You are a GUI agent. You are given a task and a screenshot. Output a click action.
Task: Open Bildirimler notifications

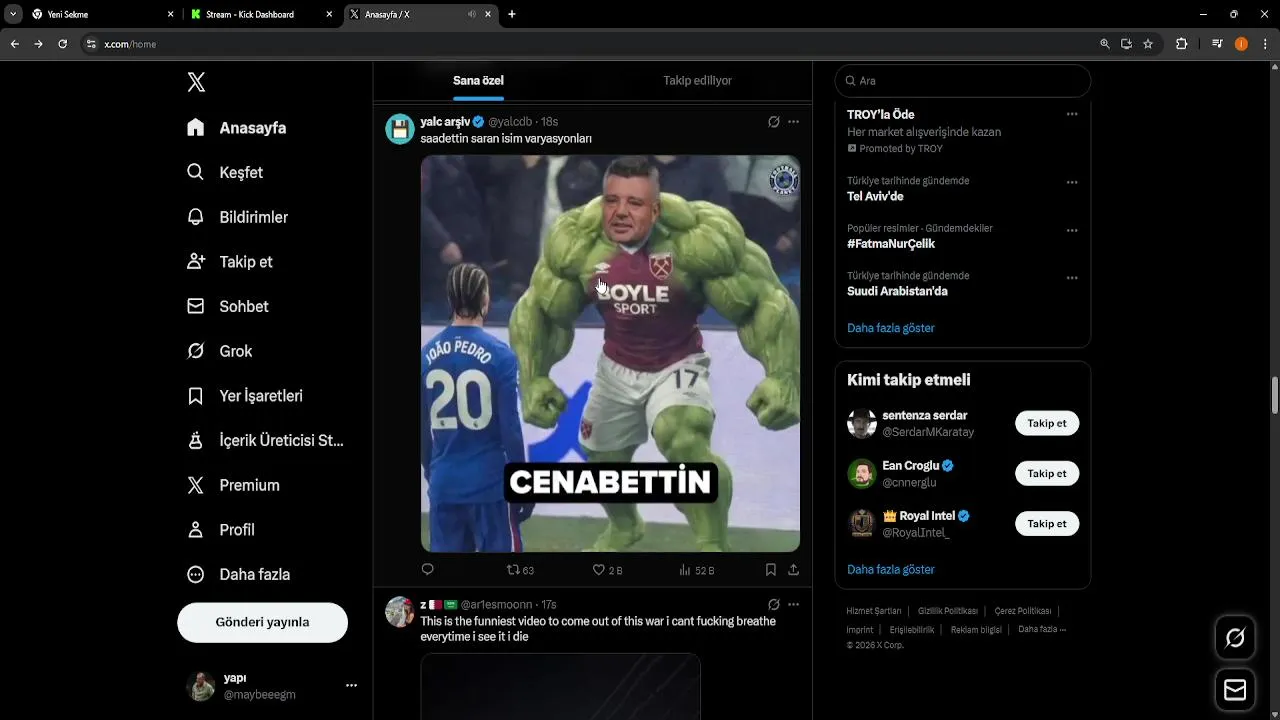tap(238, 217)
